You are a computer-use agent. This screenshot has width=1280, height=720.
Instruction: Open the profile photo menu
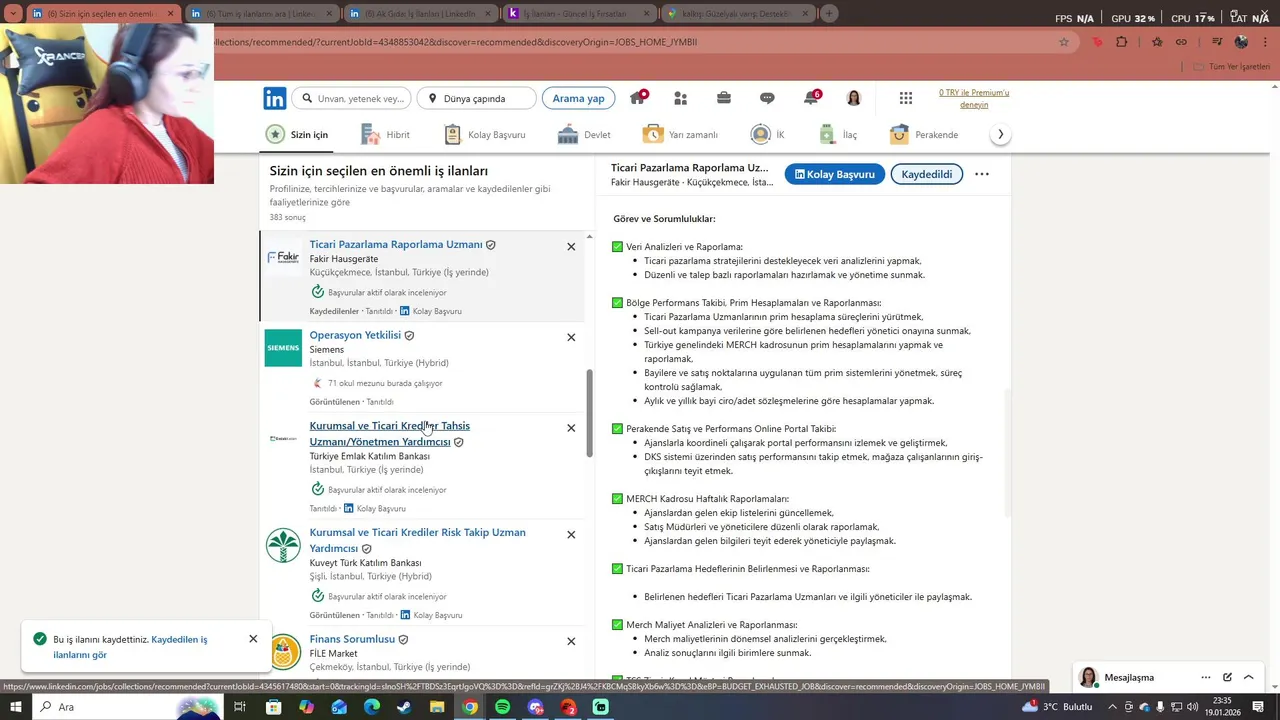(x=854, y=98)
